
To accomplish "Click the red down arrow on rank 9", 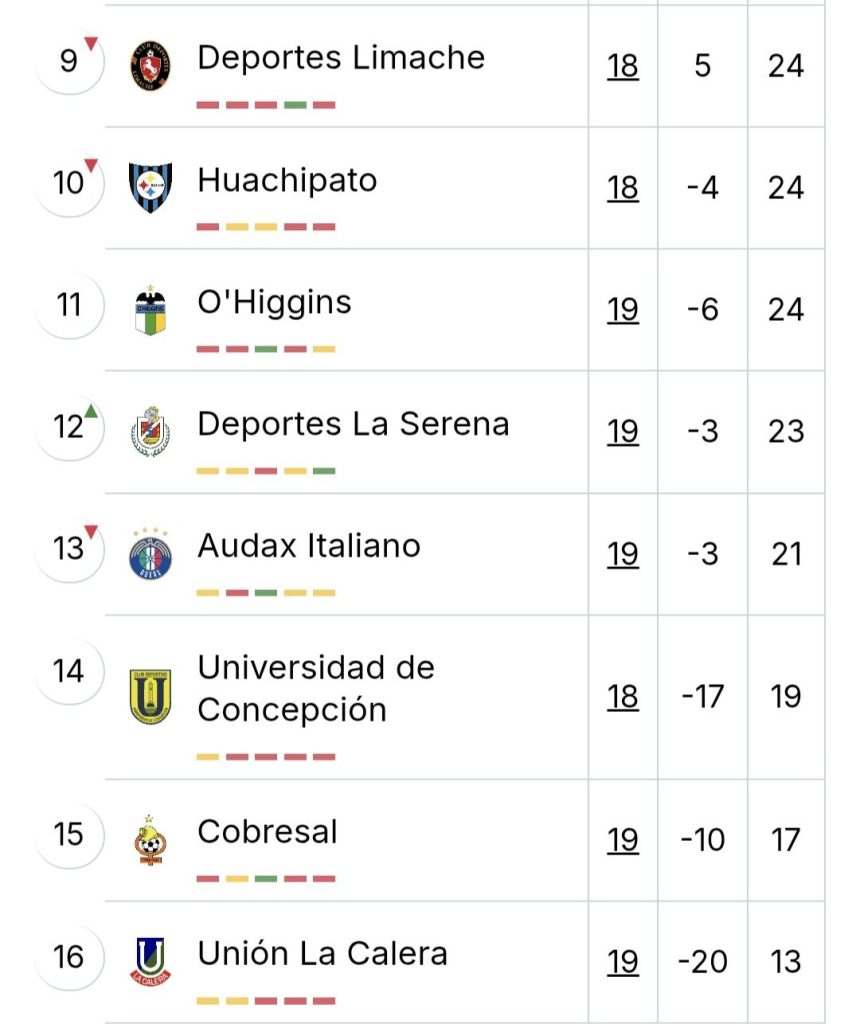I will [x=91, y=43].
